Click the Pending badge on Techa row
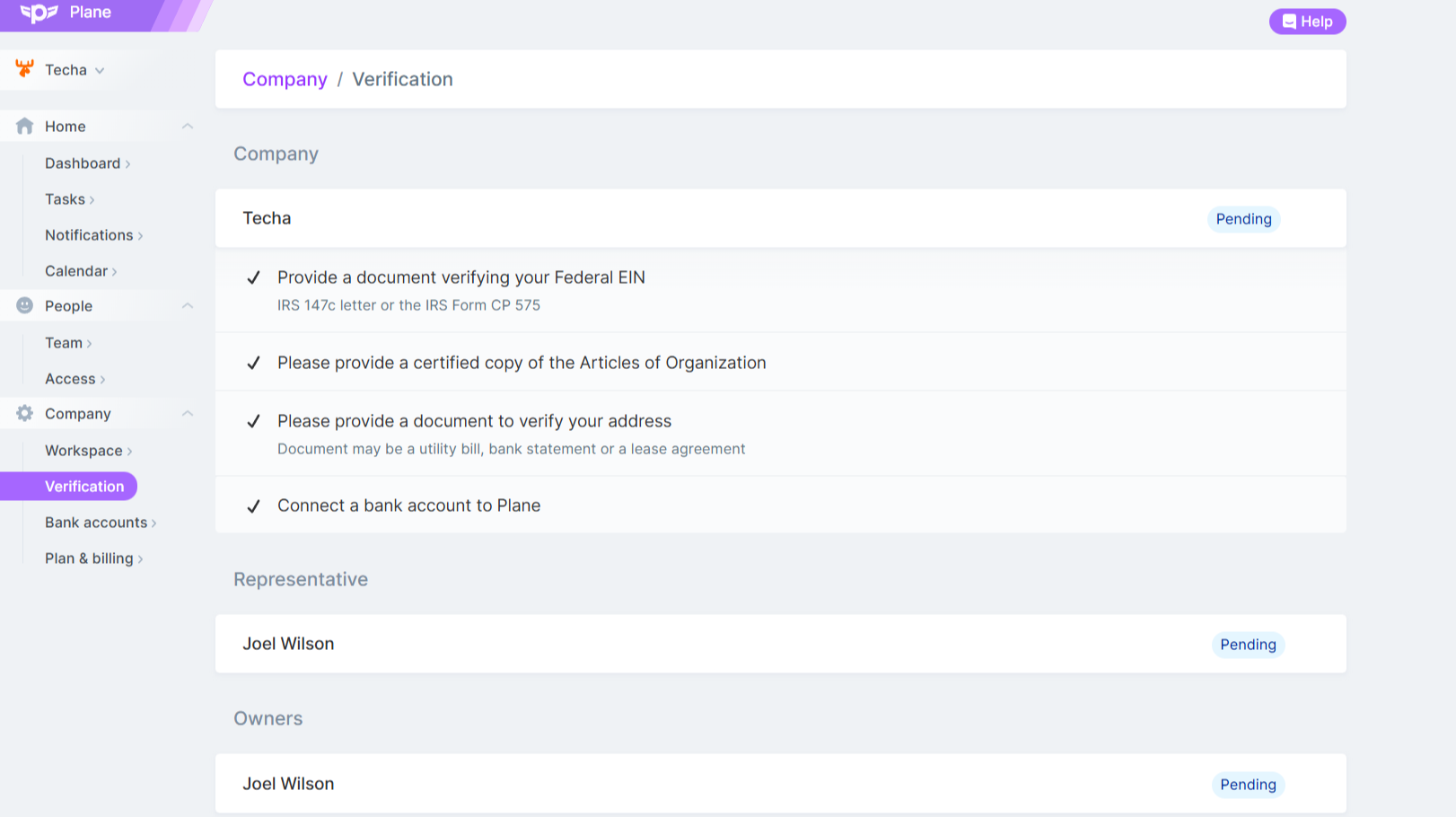 [x=1243, y=219]
